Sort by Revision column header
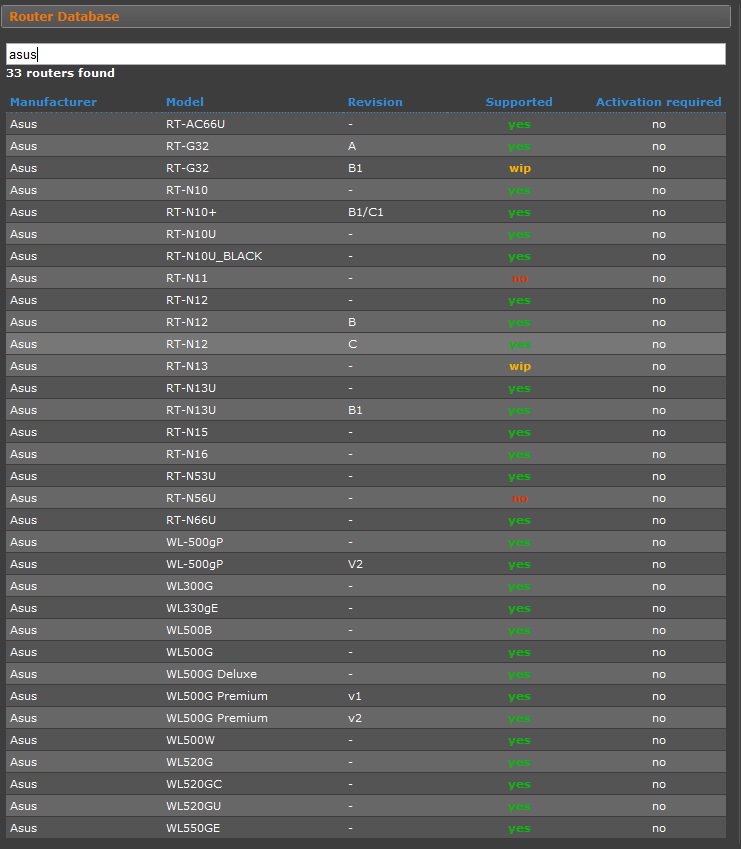The height and width of the screenshot is (849, 741). point(375,102)
